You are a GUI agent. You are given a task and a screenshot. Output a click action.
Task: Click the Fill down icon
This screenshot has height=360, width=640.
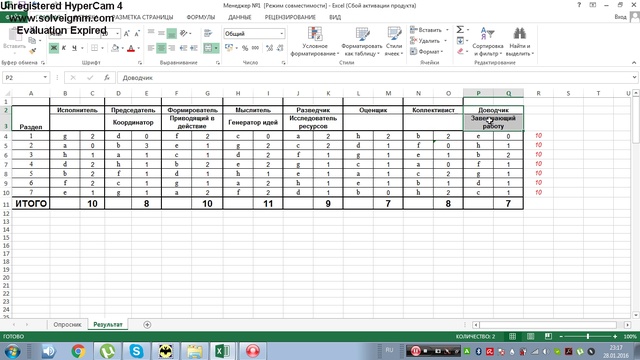coord(460,40)
